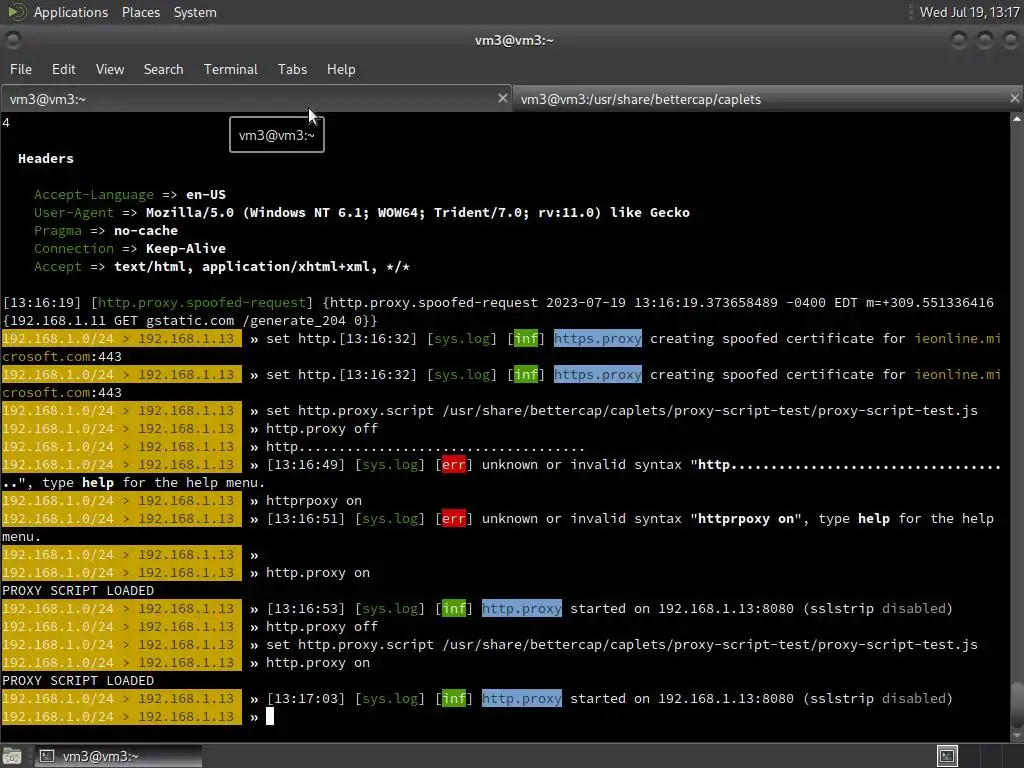Open the System menu
The height and width of the screenshot is (768, 1024).
[195, 12]
